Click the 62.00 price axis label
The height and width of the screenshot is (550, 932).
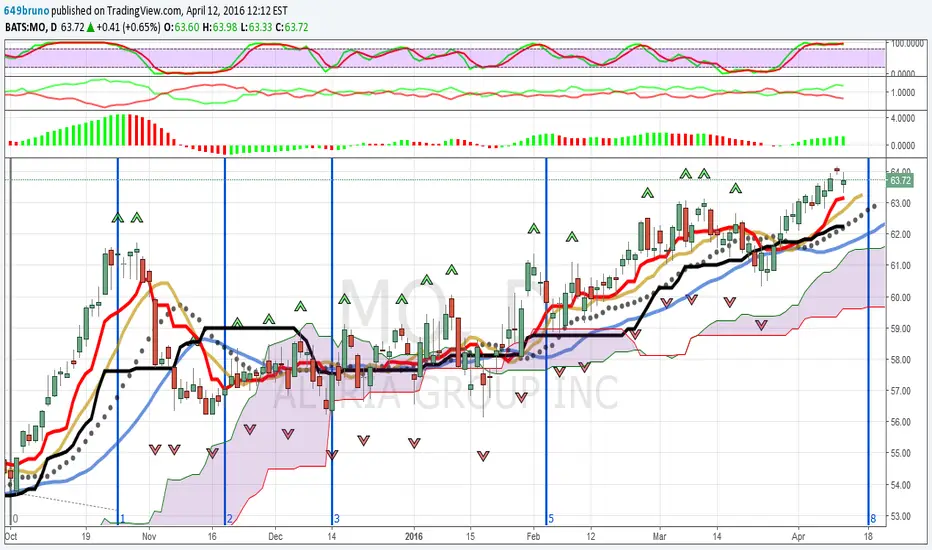[x=900, y=234]
